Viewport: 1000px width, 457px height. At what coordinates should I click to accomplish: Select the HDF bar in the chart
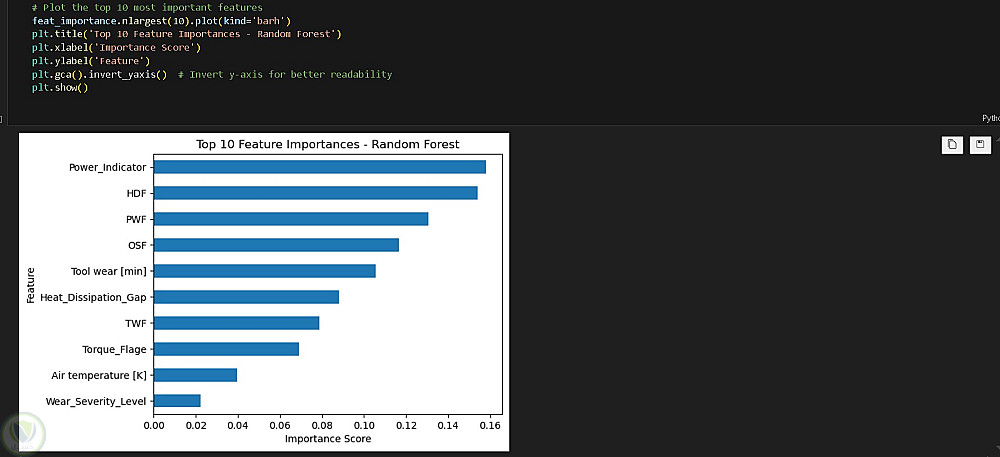[316, 193]
